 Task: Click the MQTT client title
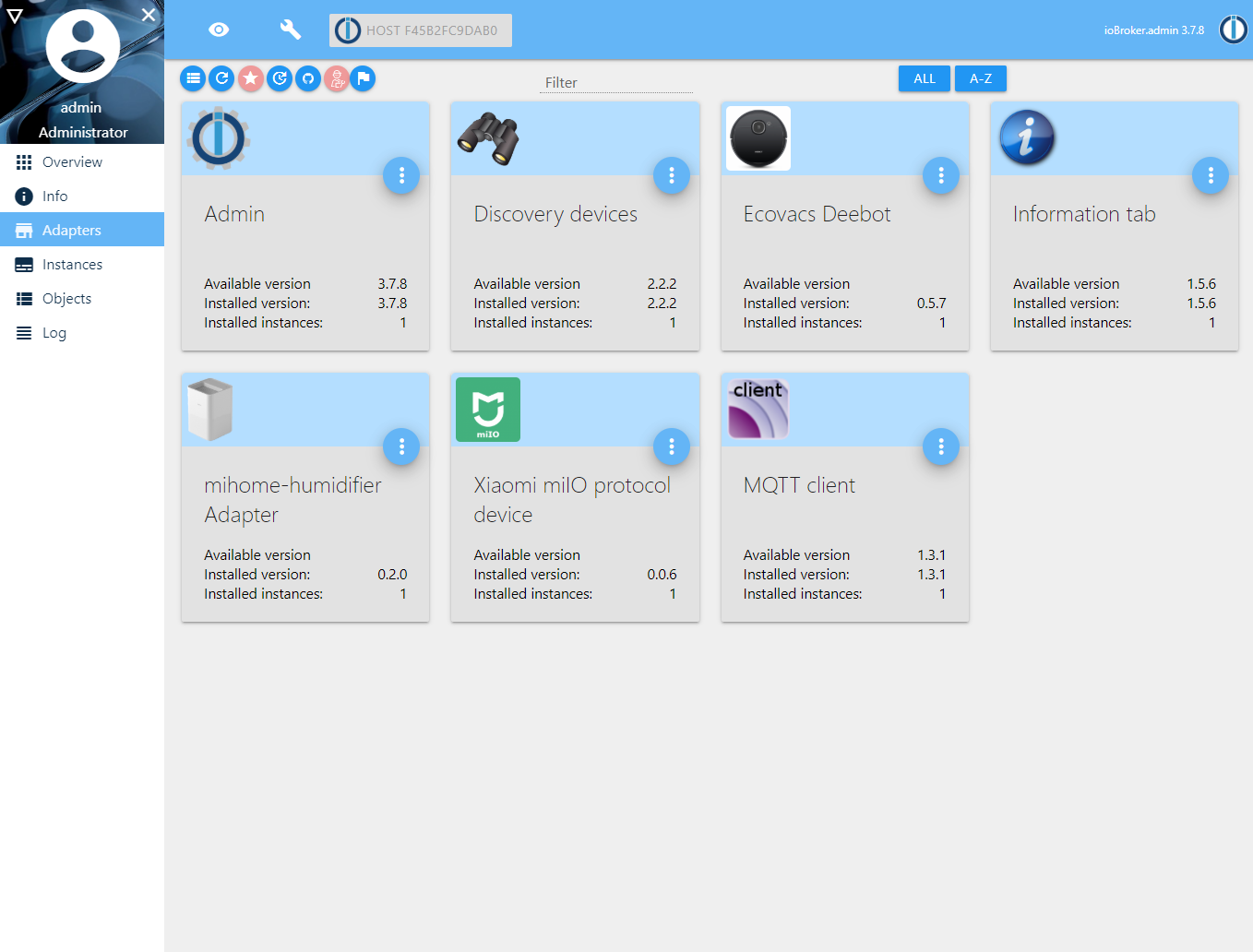pyautogui.click(x=799, y=485)
